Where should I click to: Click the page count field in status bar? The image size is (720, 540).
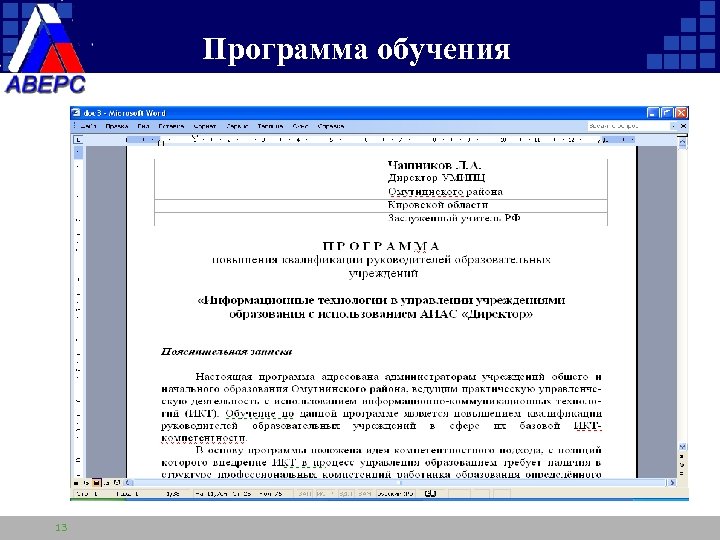(x=173, y=494)
